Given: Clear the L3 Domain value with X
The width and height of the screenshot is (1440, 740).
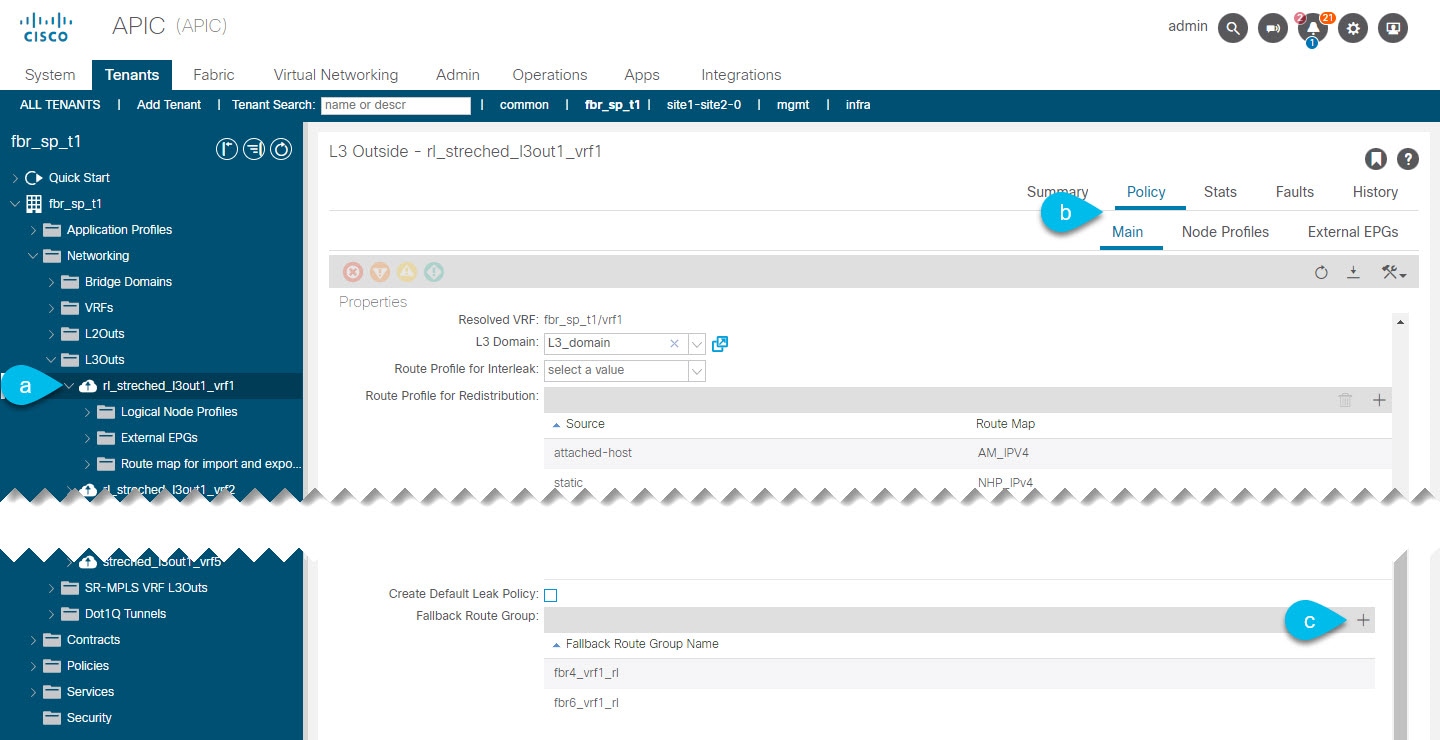Looking at the screenshot, I should [674, 343].
